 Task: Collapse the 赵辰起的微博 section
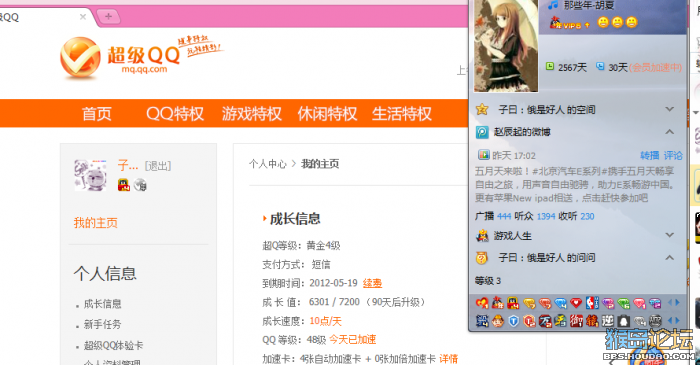pyautogui.click(x=669, y=132)
